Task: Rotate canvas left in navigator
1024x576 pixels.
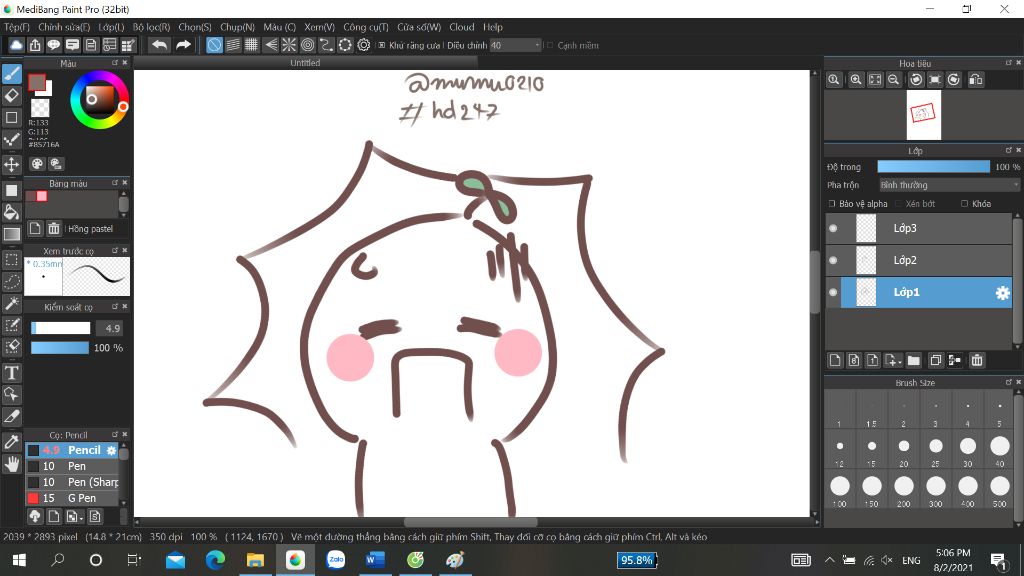Action: pyautogui.click(x=916, y=80)
